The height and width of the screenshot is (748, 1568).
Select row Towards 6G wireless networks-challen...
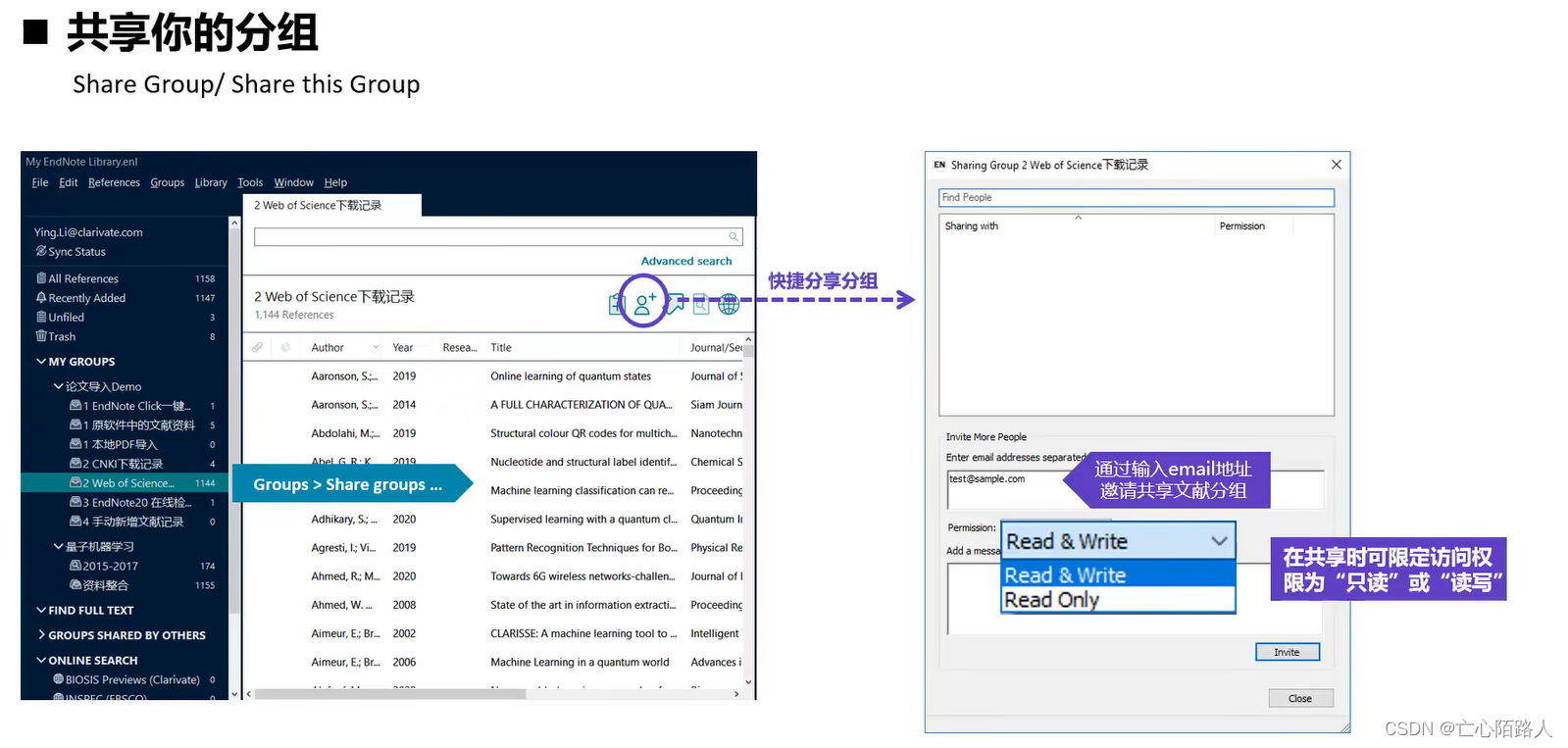point(493,576)
